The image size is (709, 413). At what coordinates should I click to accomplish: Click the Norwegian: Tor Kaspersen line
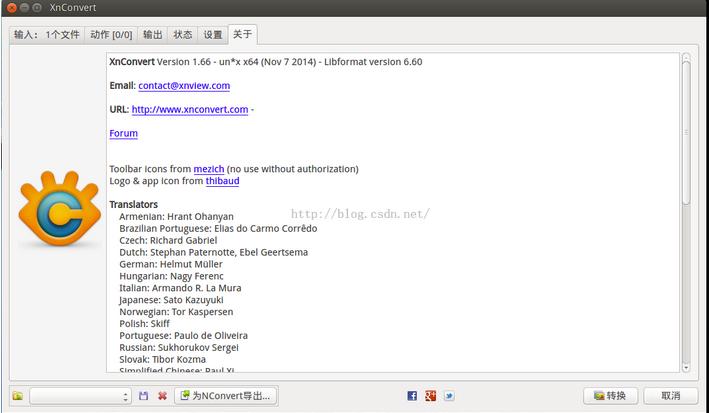pyautogui.click(x=176, y=312)
